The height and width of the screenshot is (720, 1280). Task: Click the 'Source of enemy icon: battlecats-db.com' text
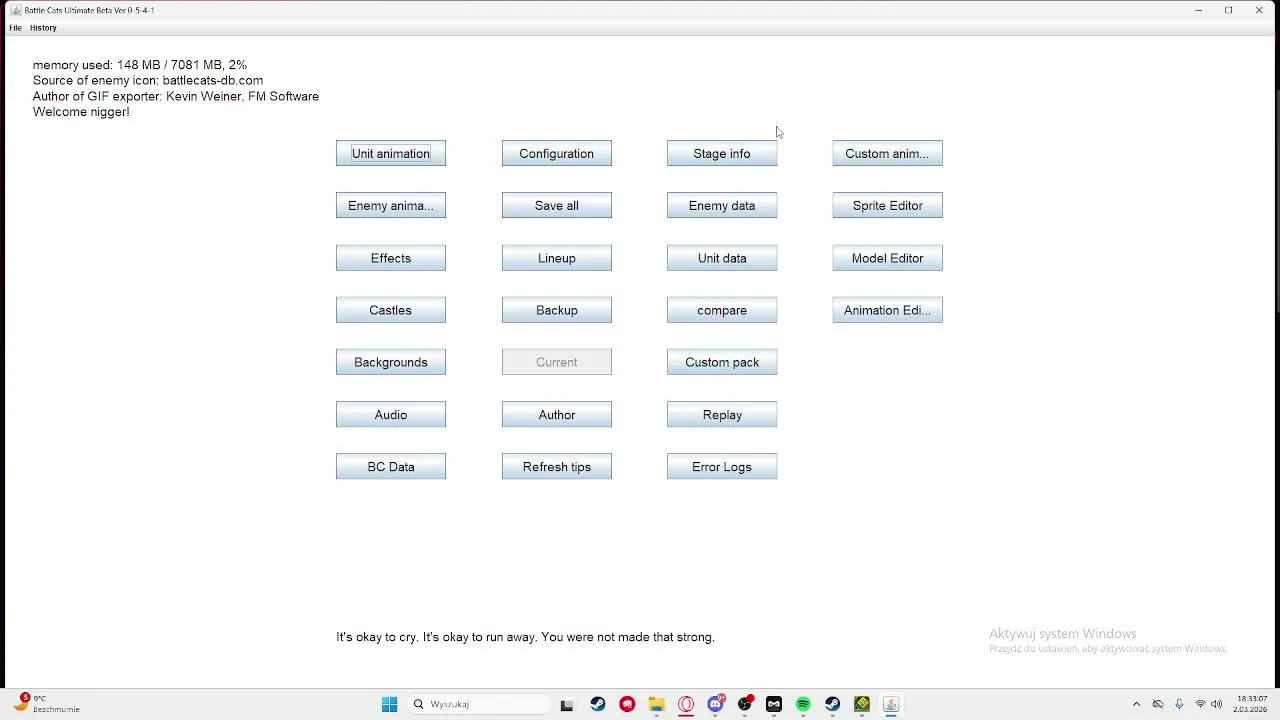148,80
